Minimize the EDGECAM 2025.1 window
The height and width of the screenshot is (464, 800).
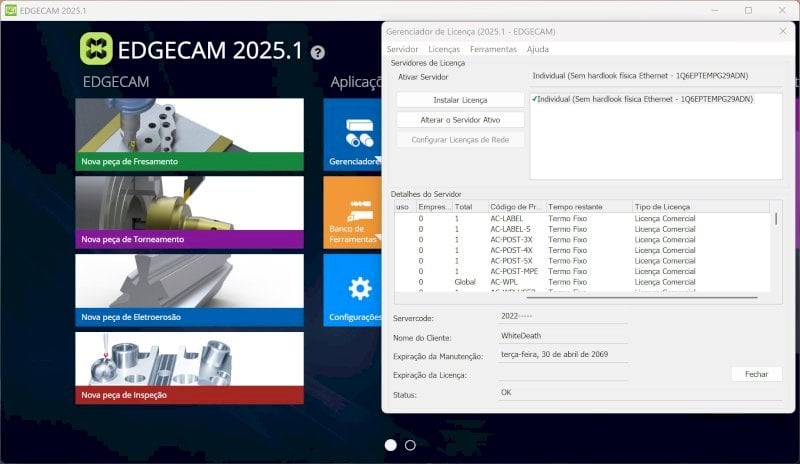pos(714,10)
